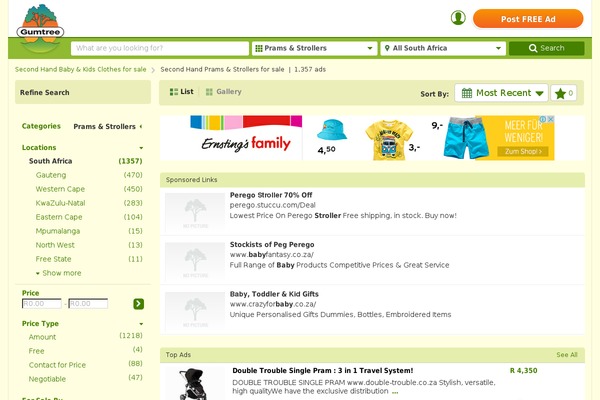The image size is (600, 400).
Task: Click the Double Trouble pram thumbnail
Action: pyautogui.click(x=193, y=384)
